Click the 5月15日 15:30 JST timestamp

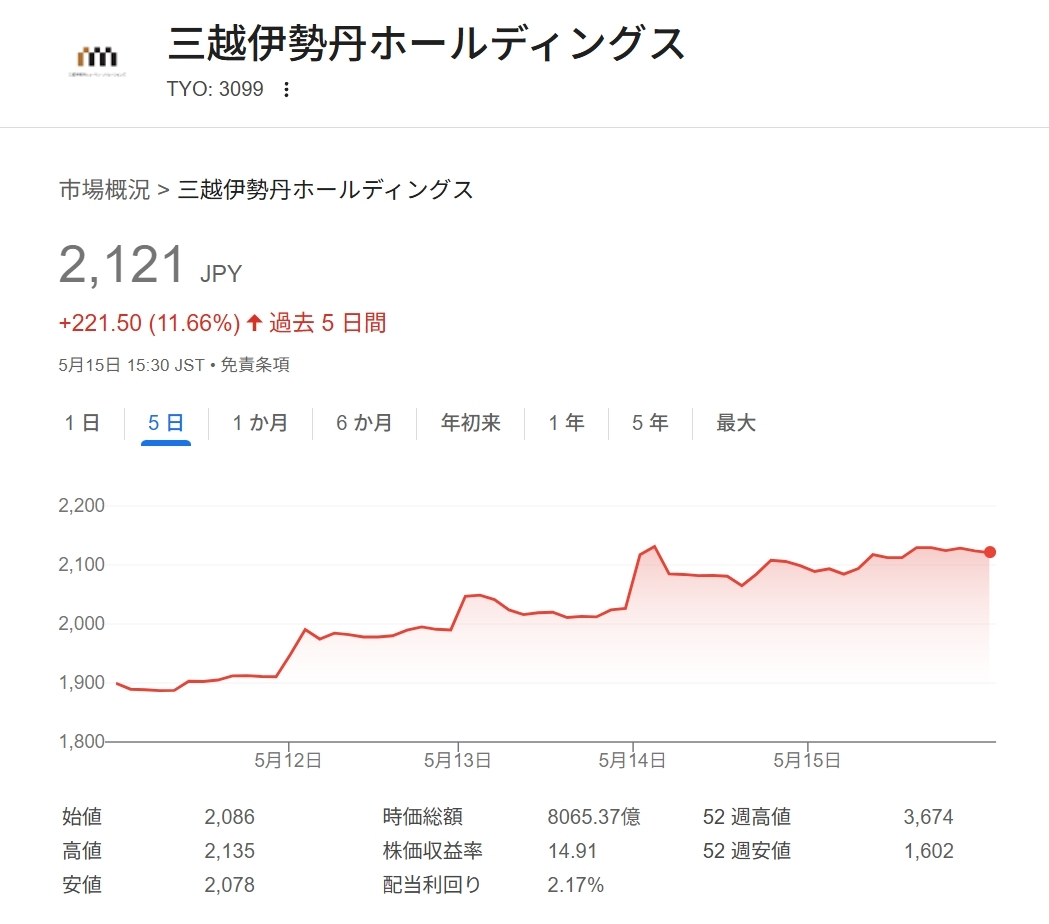pyautogui.click(x=131, y=365)
